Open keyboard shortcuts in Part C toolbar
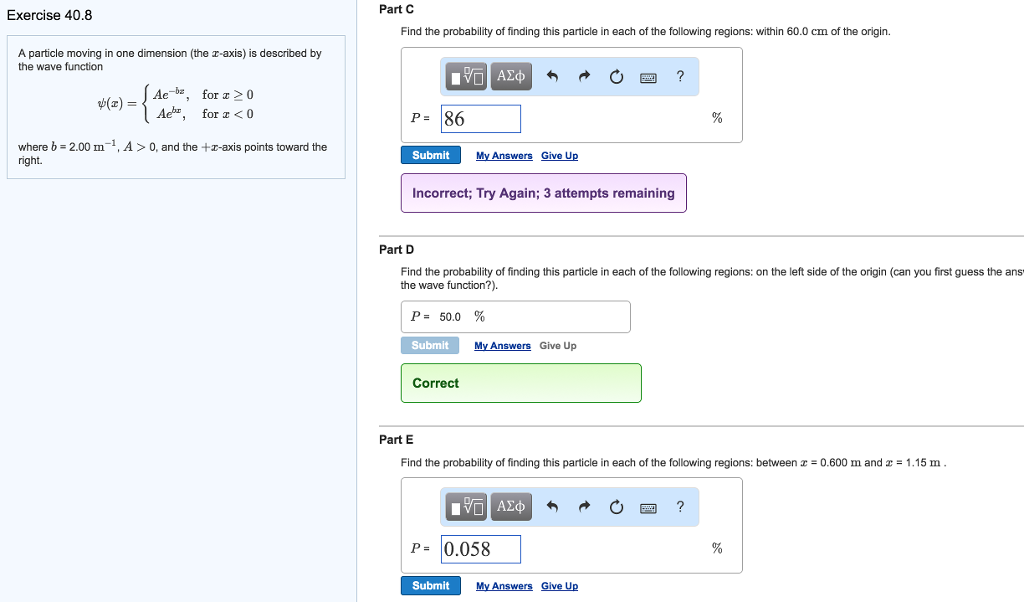1024x602 pixels. point(648,77)
